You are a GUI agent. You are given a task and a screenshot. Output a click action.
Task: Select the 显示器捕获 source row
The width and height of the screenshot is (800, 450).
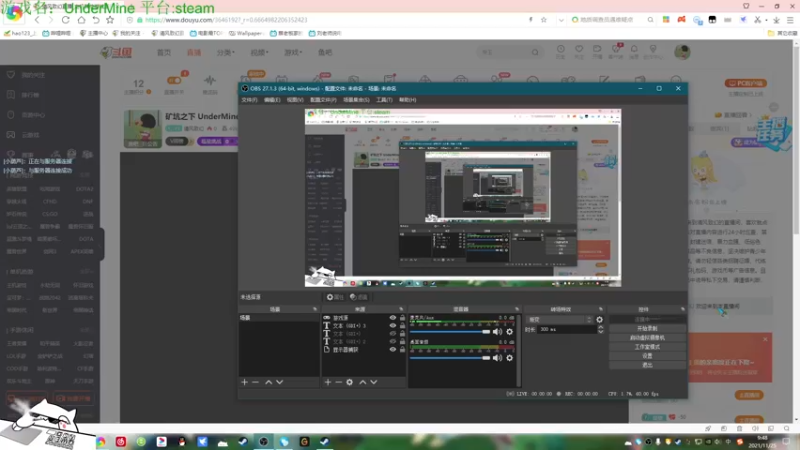pyautogui.click(x=364, y=349)
